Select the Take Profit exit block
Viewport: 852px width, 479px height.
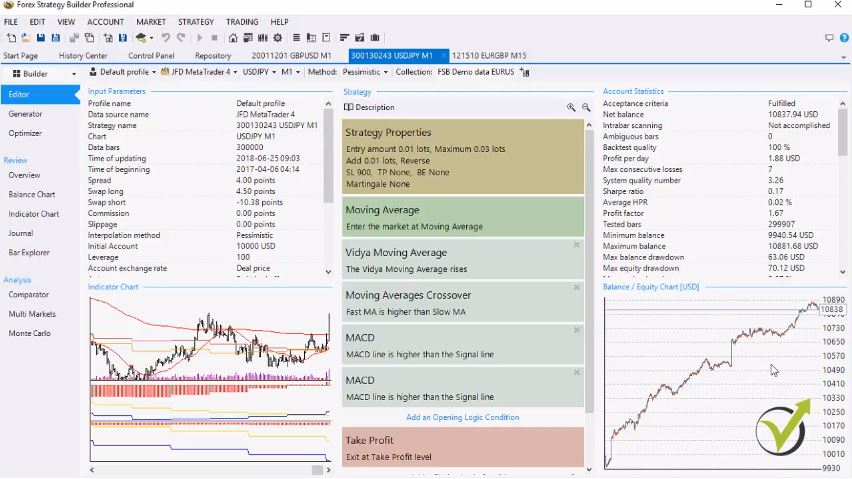[463, 447]
